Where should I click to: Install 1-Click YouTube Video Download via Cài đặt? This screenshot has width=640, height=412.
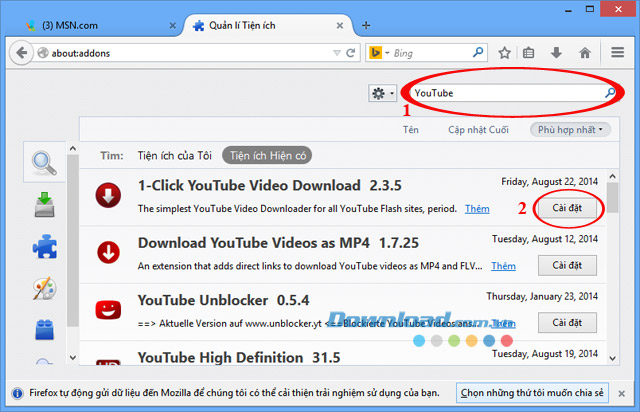pos(567,208)
